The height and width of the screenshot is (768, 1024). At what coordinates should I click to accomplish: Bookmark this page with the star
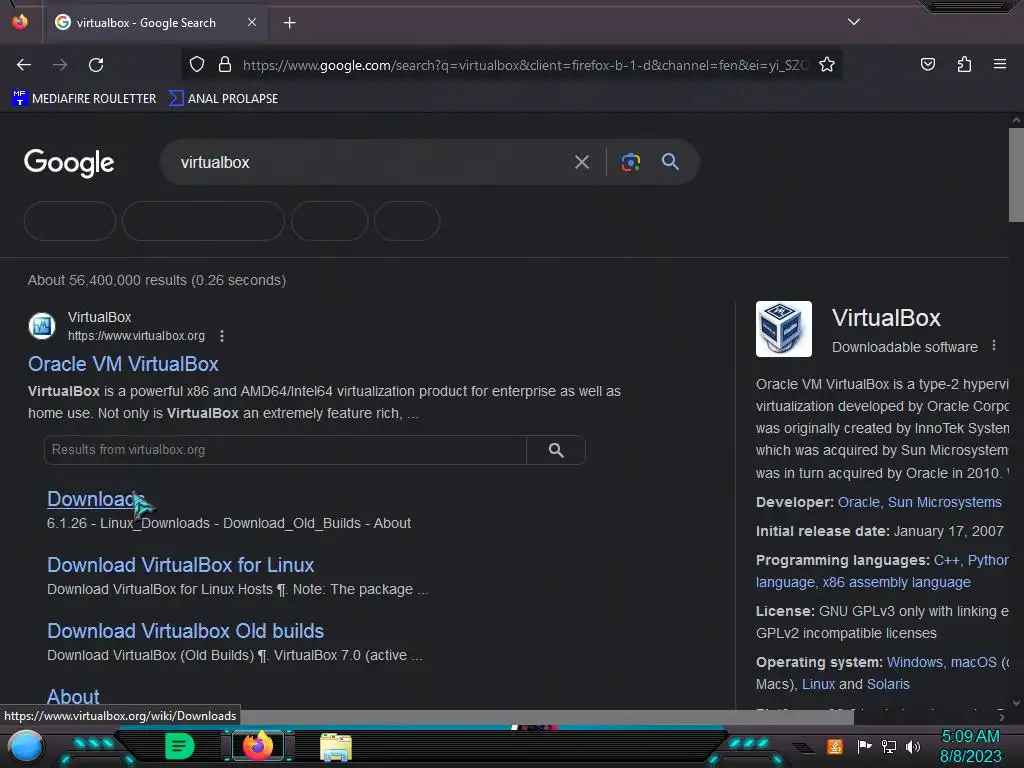point(827,65)
